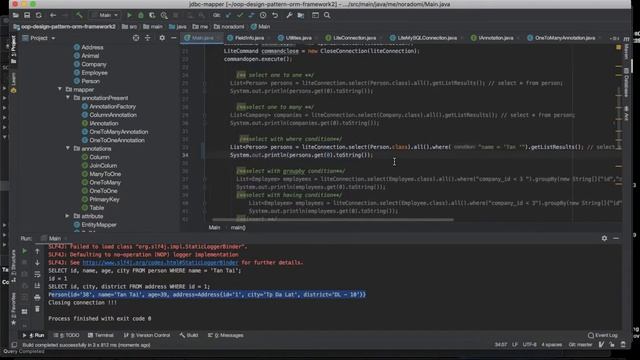Click the Git master branch widget
The width and height of the screenshot is (640, 360).
coord(580,344)
